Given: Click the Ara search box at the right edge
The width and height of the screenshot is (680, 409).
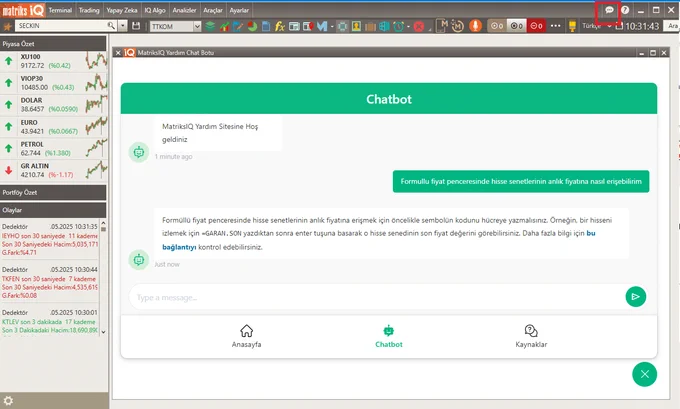Looking at the screenshot, I should tap(673, 26).
